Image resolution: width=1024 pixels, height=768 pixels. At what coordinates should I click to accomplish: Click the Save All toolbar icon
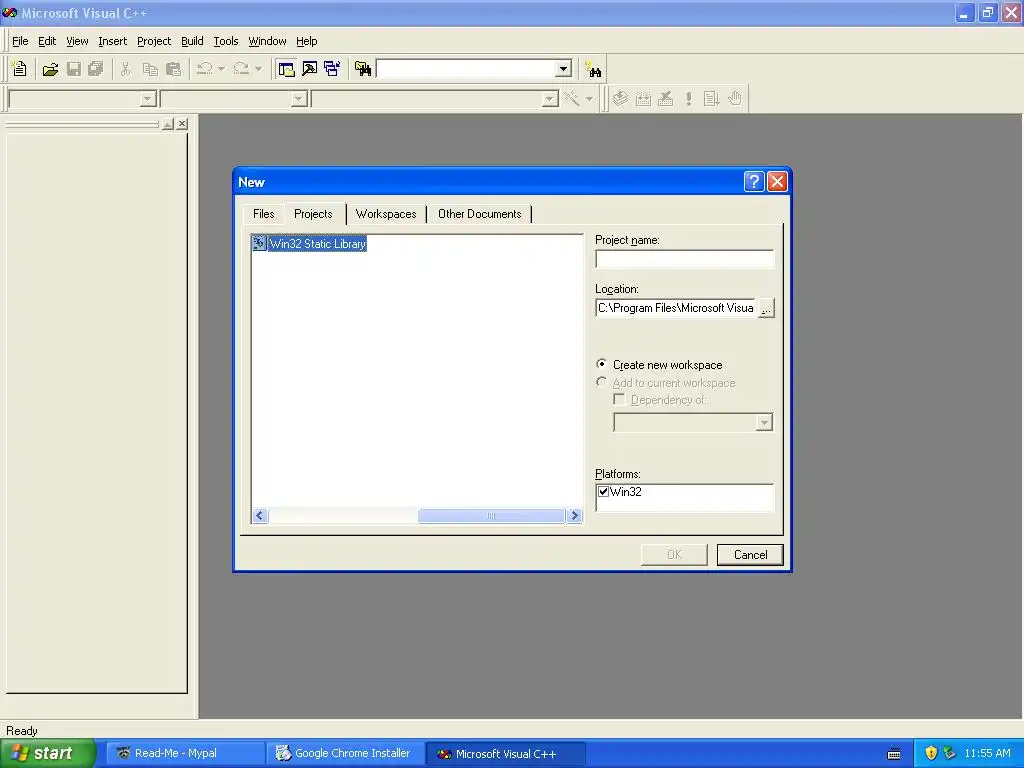point(96,69)
